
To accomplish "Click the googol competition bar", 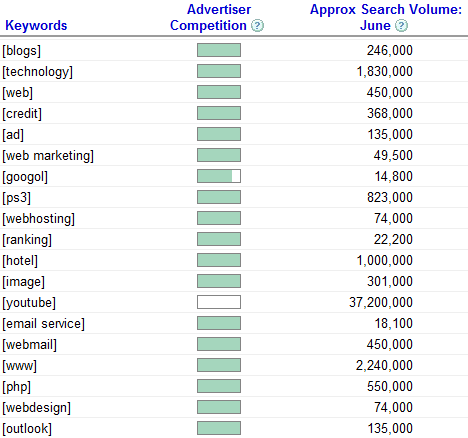I will 219,176.
